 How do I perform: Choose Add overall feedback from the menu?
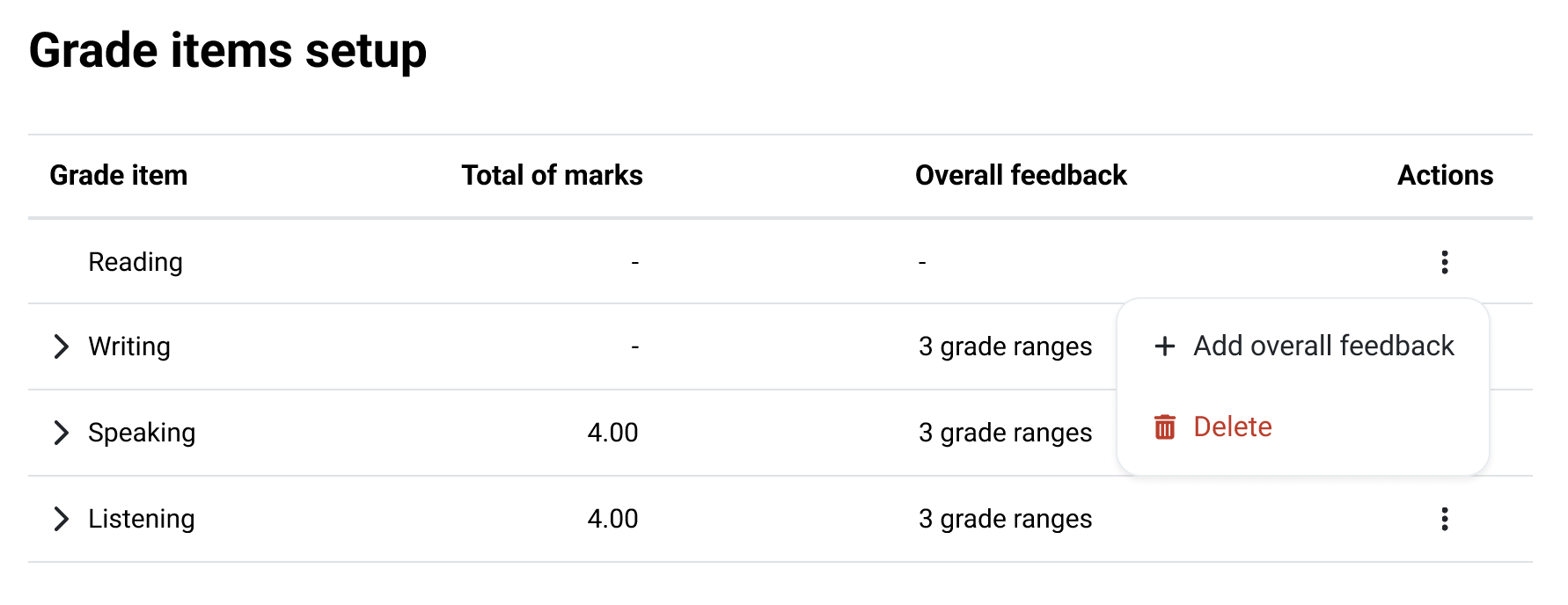coord(1303,346)
